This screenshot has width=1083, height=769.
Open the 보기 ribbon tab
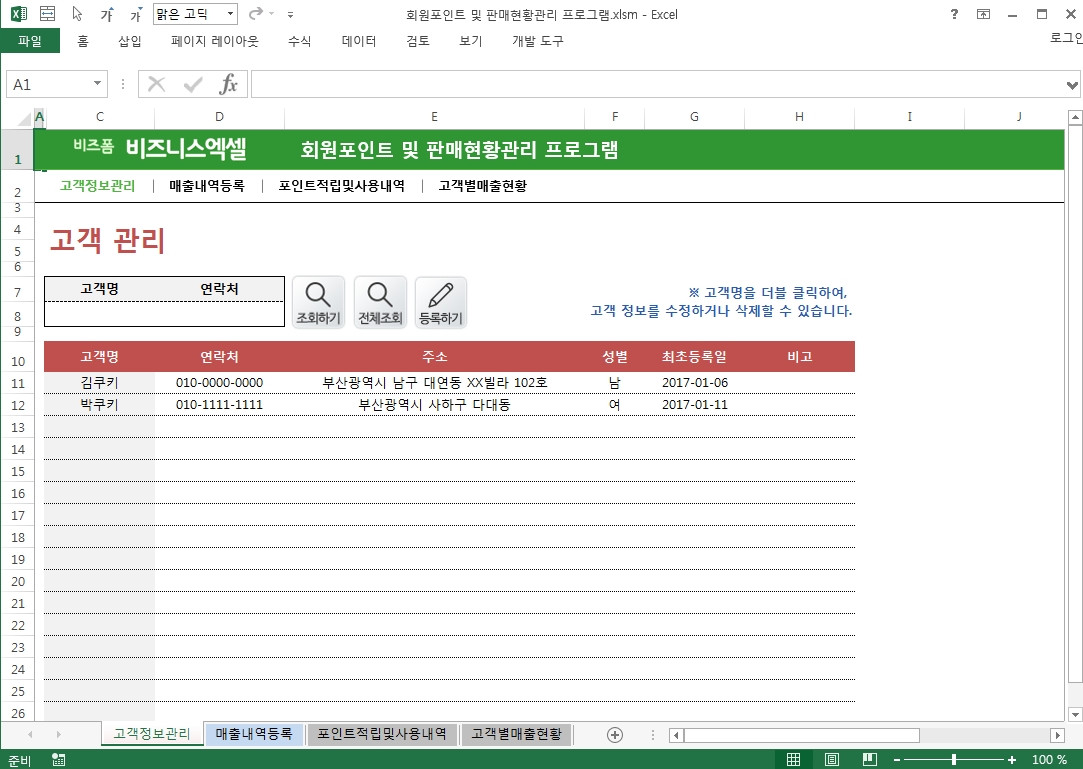470,41
